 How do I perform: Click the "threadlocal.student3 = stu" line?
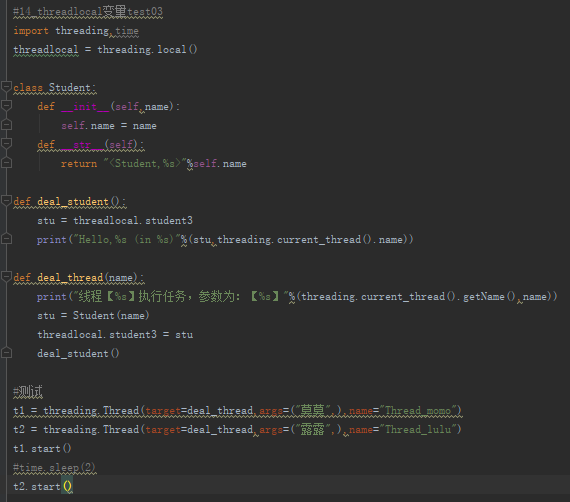(x=115, y=334)
